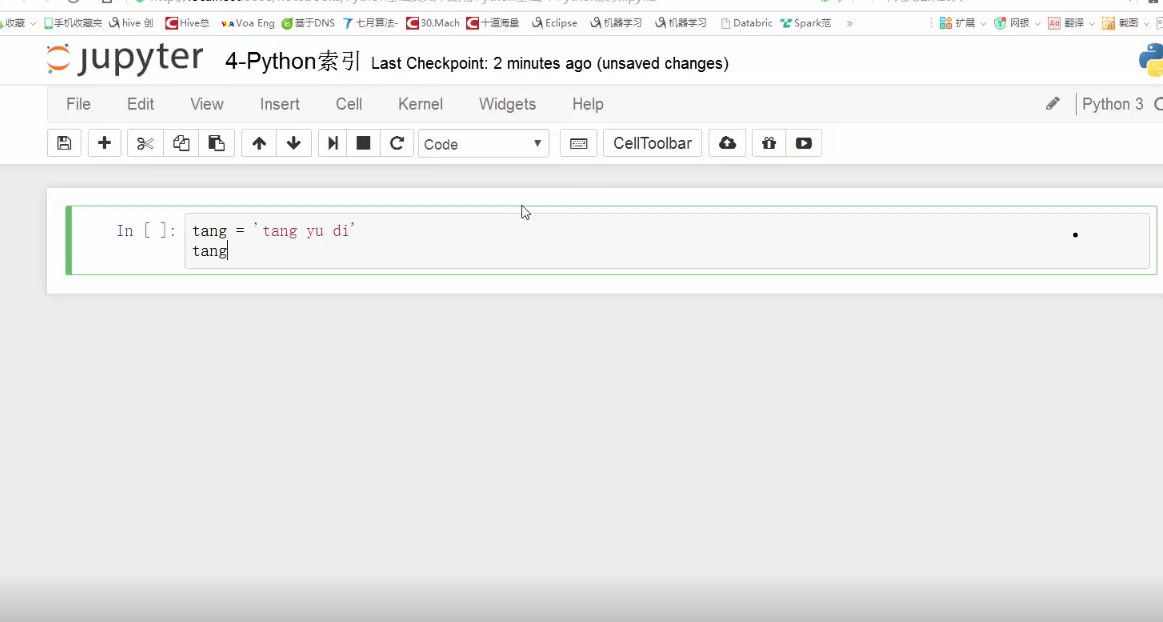1163x622 pixels.
Task: Move selected cell down
Action: 294,143
